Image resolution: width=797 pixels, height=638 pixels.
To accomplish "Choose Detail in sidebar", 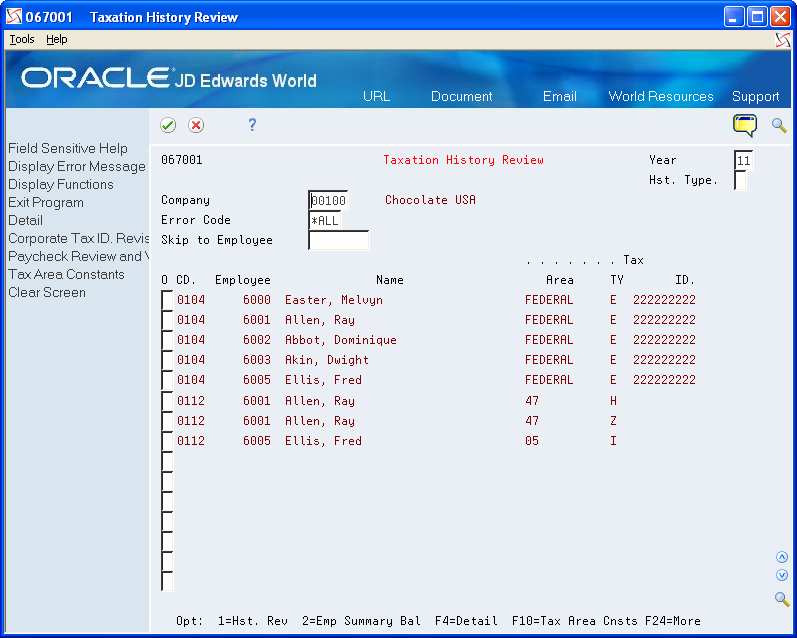I will pyautogui.click(x=25, y=221).
